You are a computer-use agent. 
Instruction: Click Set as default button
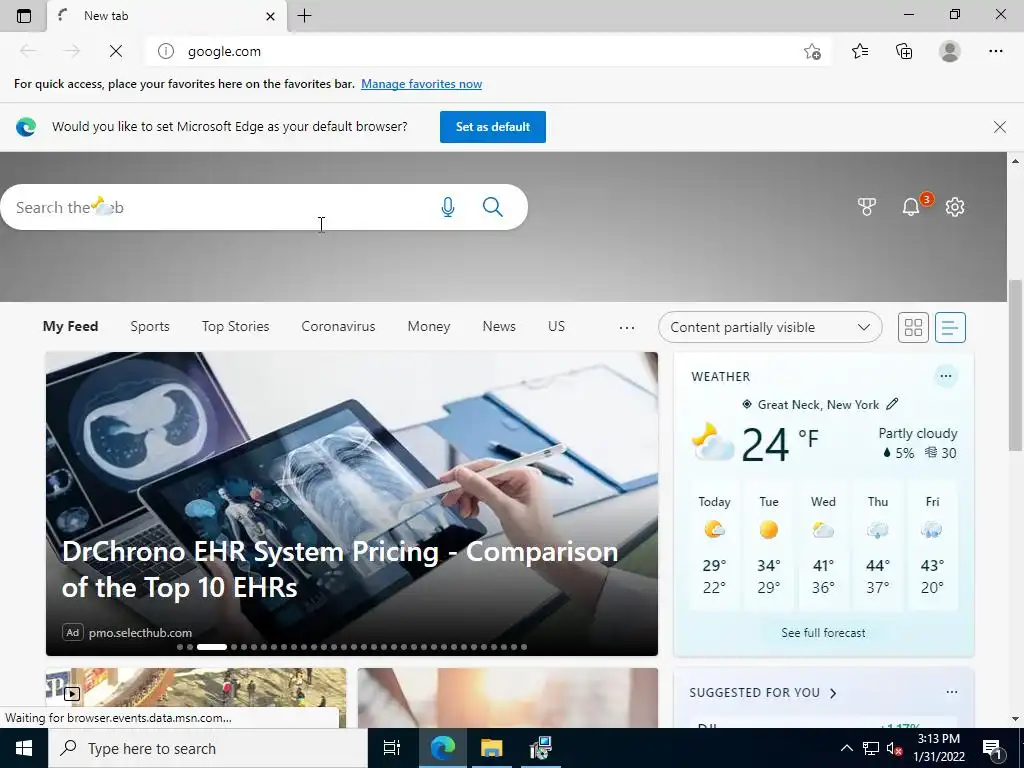(492, 127)
